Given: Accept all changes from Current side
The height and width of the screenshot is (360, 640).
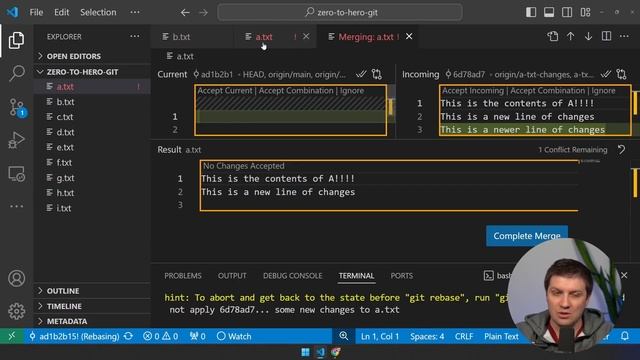Looking at the screenshot, I should click(361, 74).
